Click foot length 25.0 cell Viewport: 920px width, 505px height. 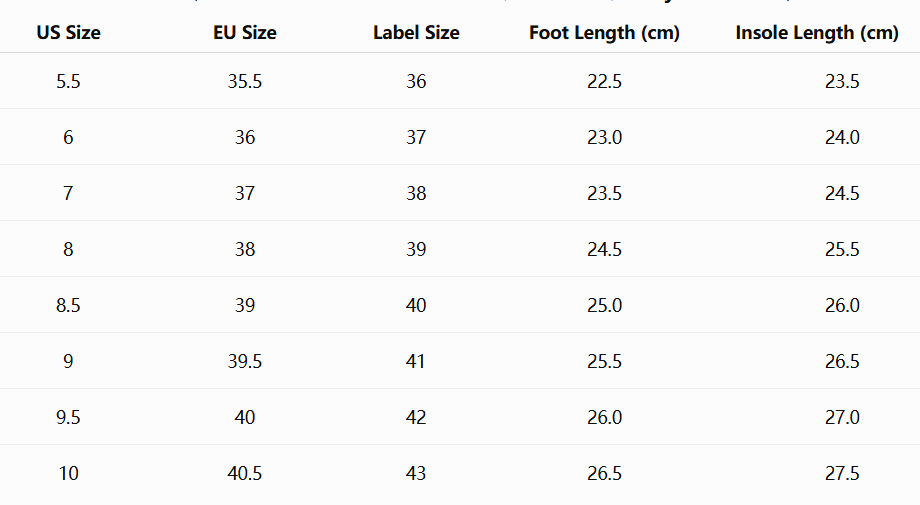pyautogui.click(x=604, y=306)
